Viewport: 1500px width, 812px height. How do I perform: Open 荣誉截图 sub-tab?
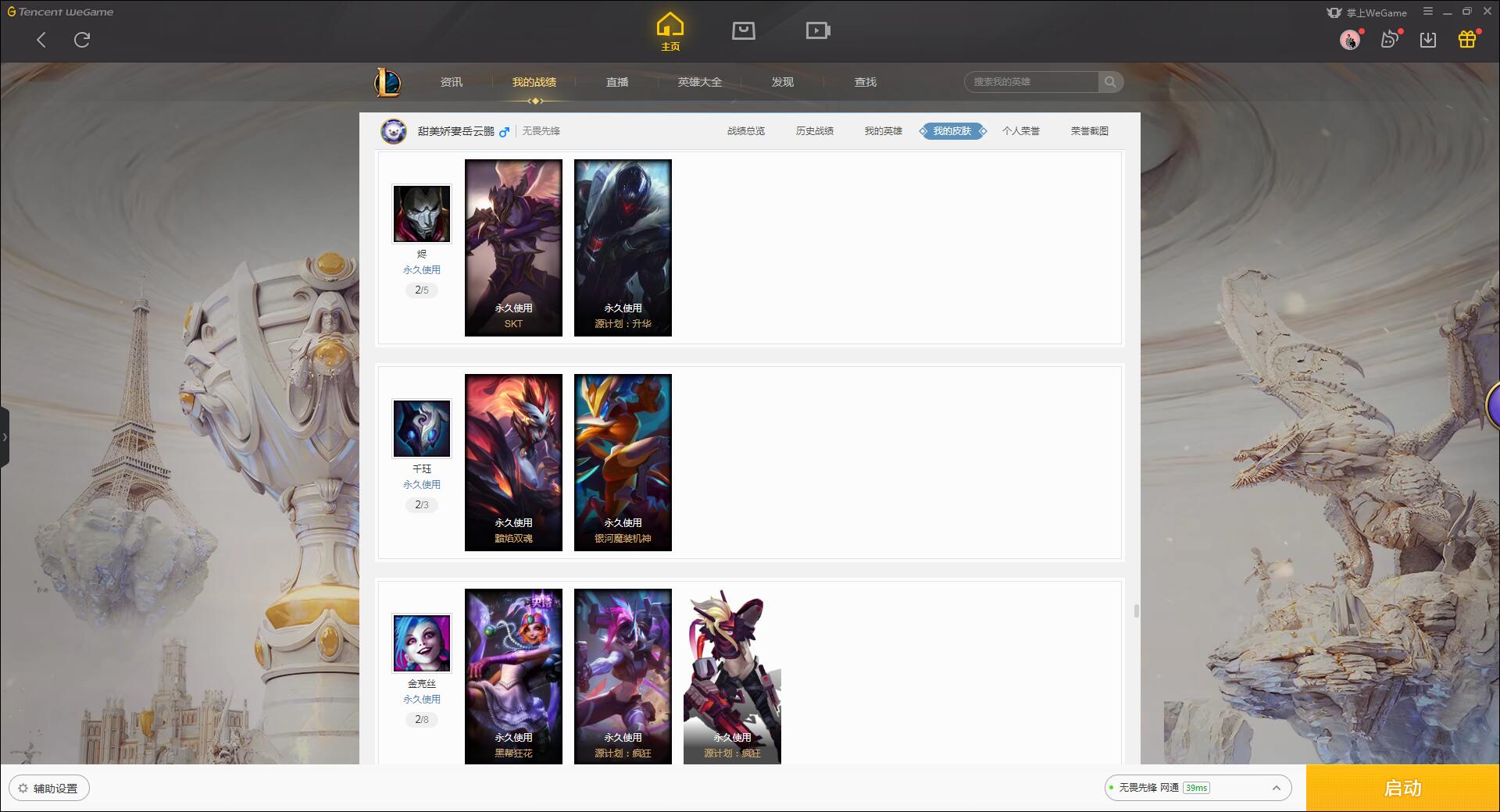click(1090, 131)
